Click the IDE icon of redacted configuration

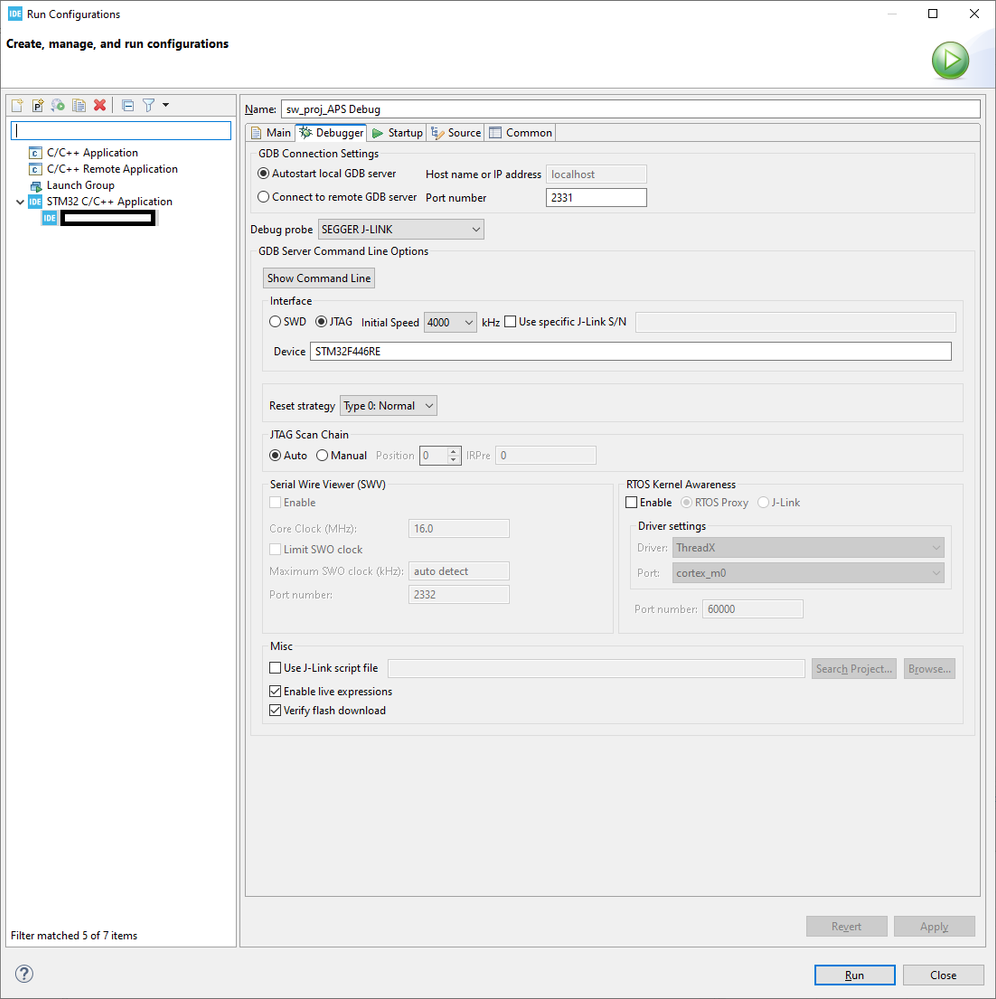tap(50, 218)
